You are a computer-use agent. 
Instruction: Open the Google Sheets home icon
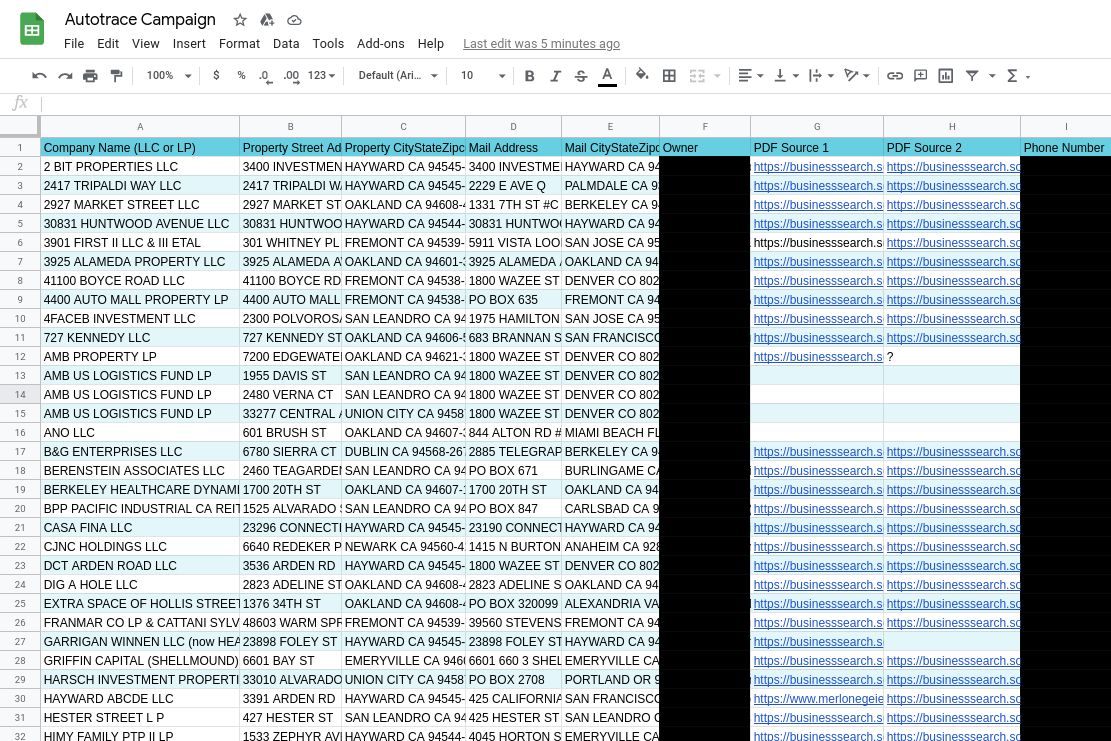pyautogui.click(x=32, y=29)
